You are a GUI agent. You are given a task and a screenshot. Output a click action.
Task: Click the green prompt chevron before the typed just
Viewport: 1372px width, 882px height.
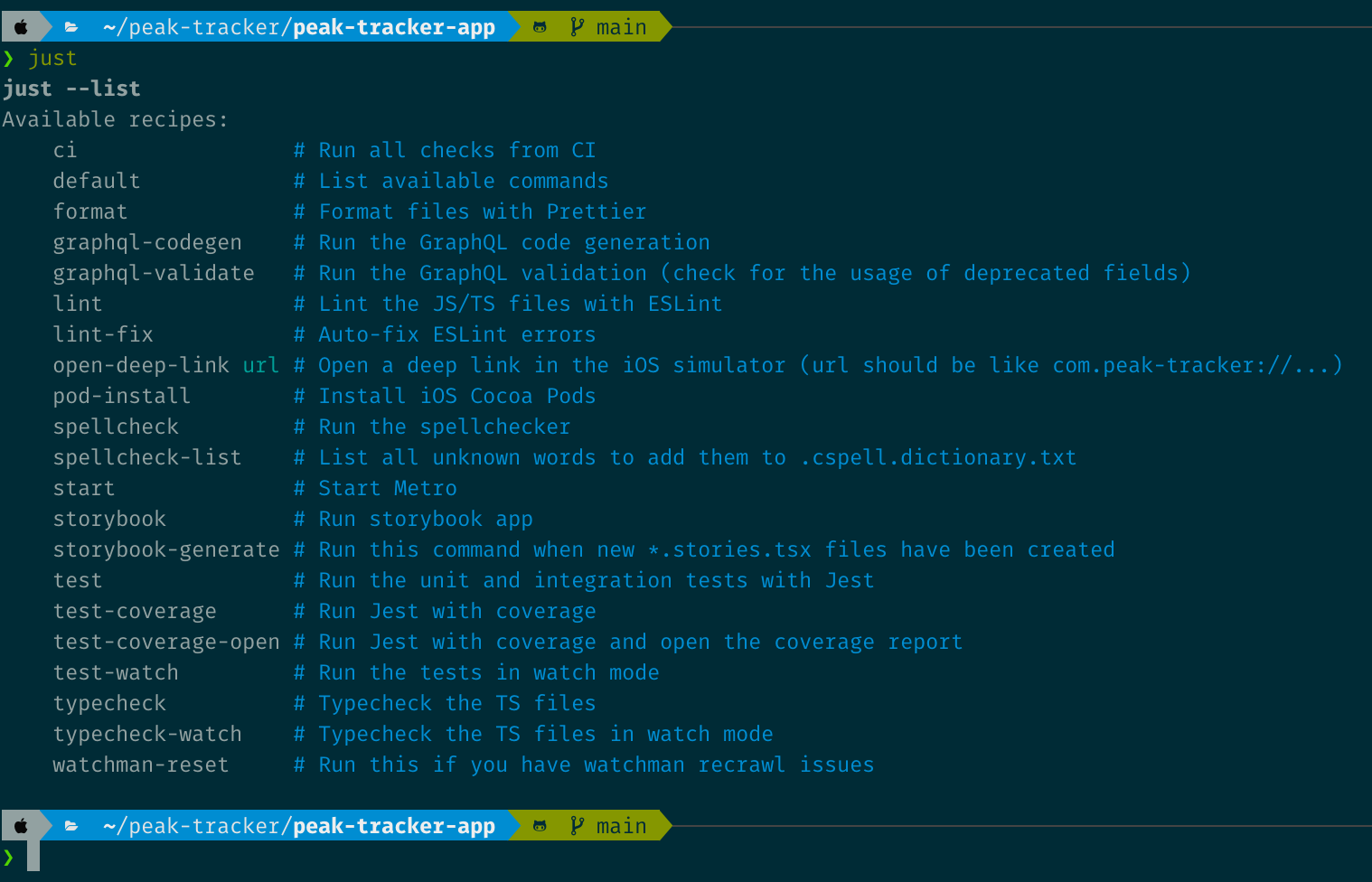[9, 59]
